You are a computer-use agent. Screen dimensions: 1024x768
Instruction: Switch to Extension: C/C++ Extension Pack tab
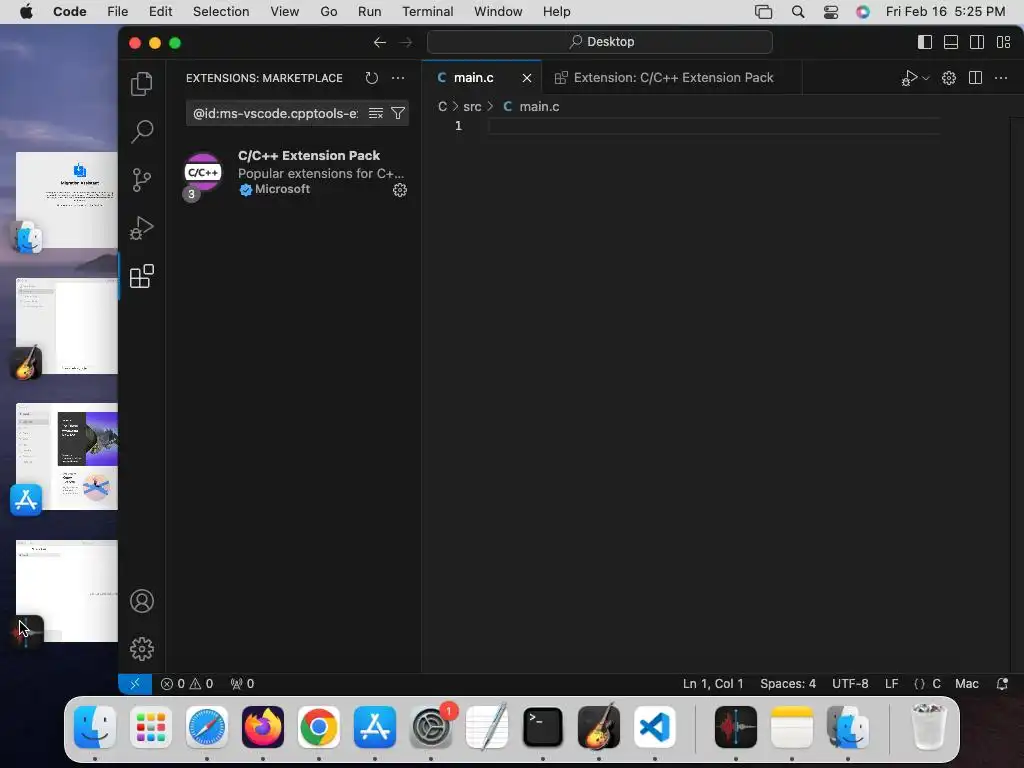coord(671,78)
